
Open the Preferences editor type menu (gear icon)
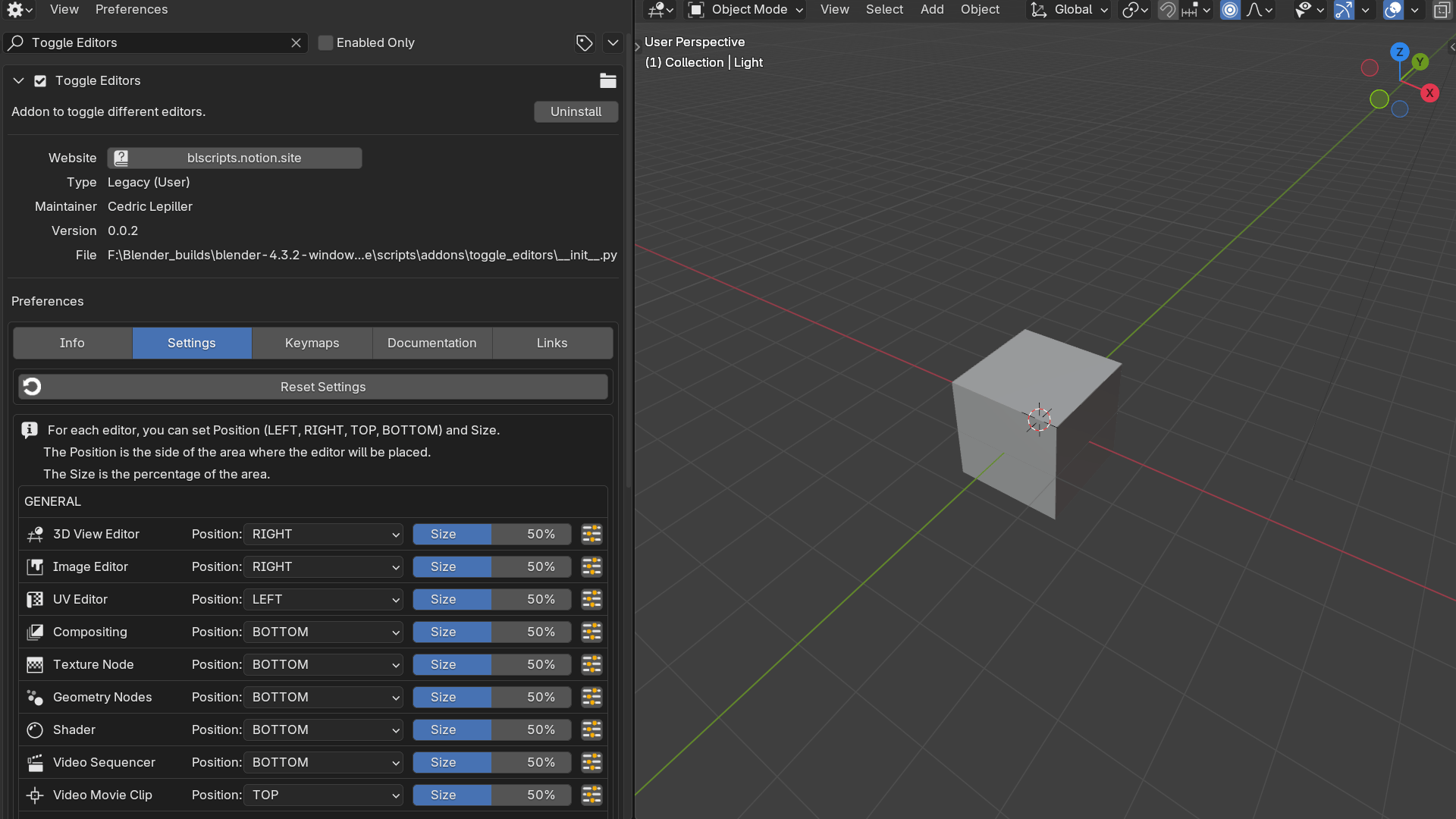[x=19, y=10]
